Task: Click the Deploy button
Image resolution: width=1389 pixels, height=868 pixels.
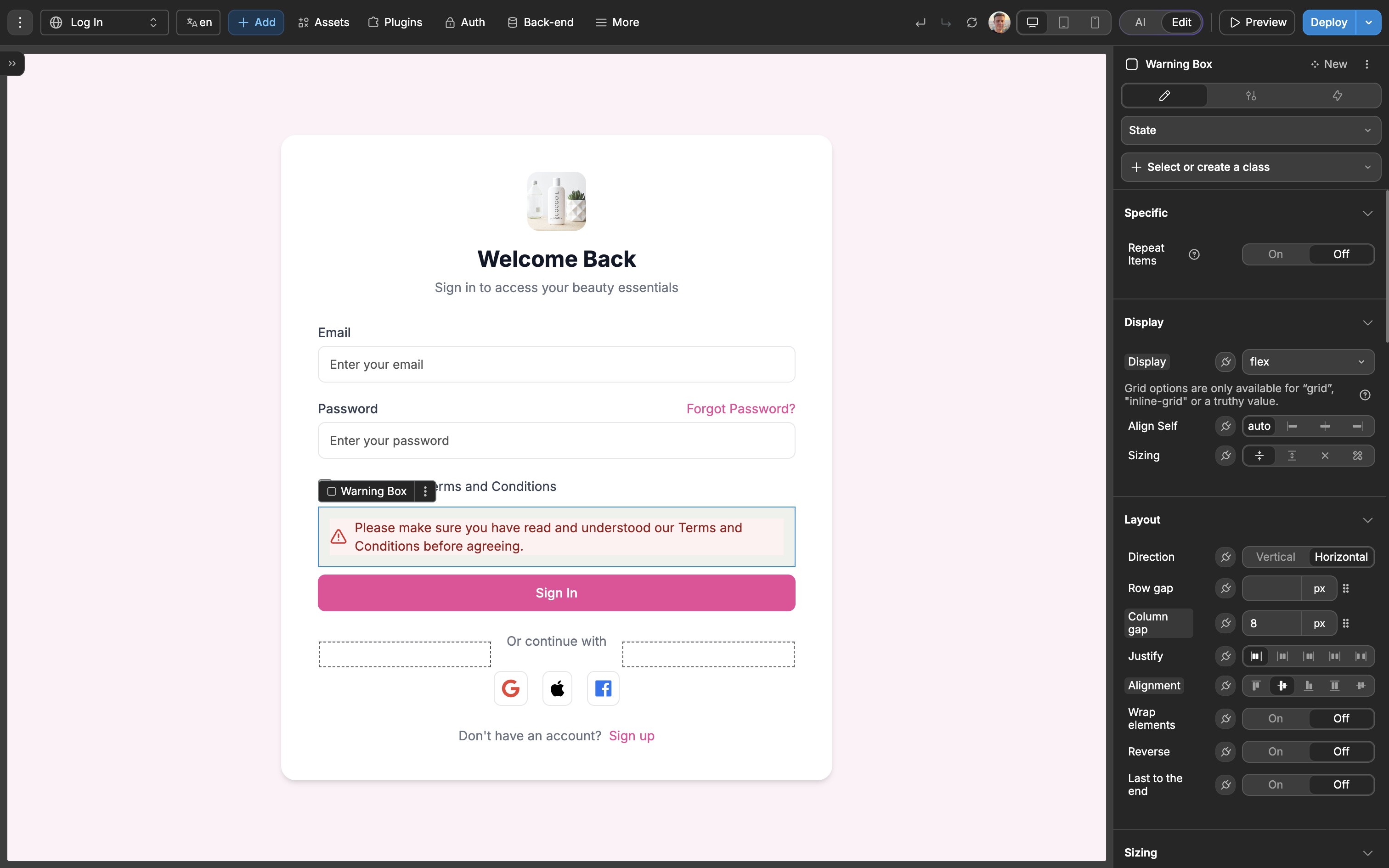Action: tap(1329, 23)
